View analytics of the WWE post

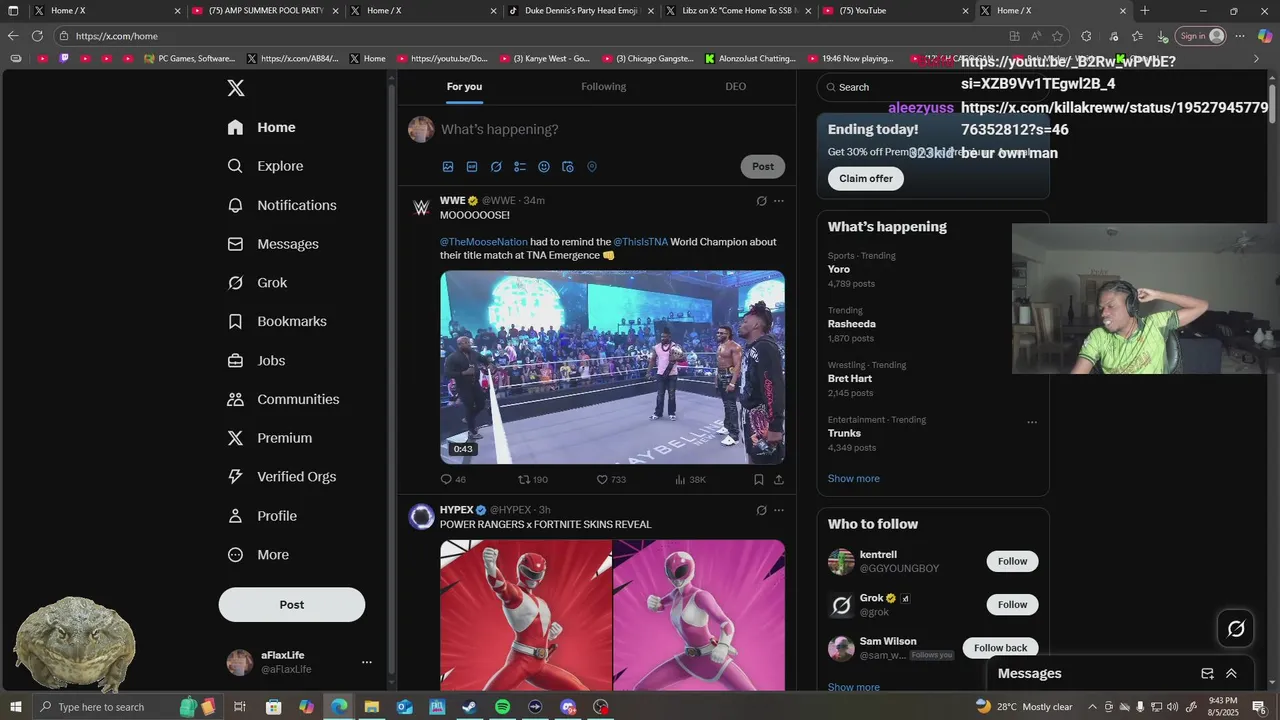coord(690,480)
